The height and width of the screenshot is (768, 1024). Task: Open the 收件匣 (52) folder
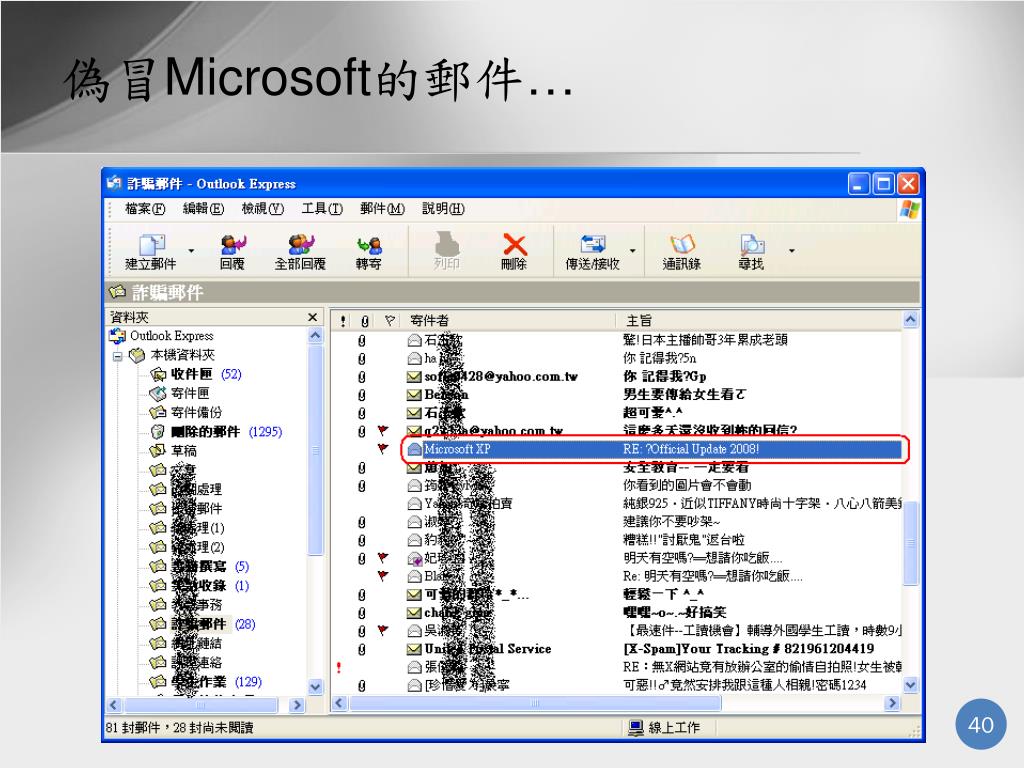196,374
